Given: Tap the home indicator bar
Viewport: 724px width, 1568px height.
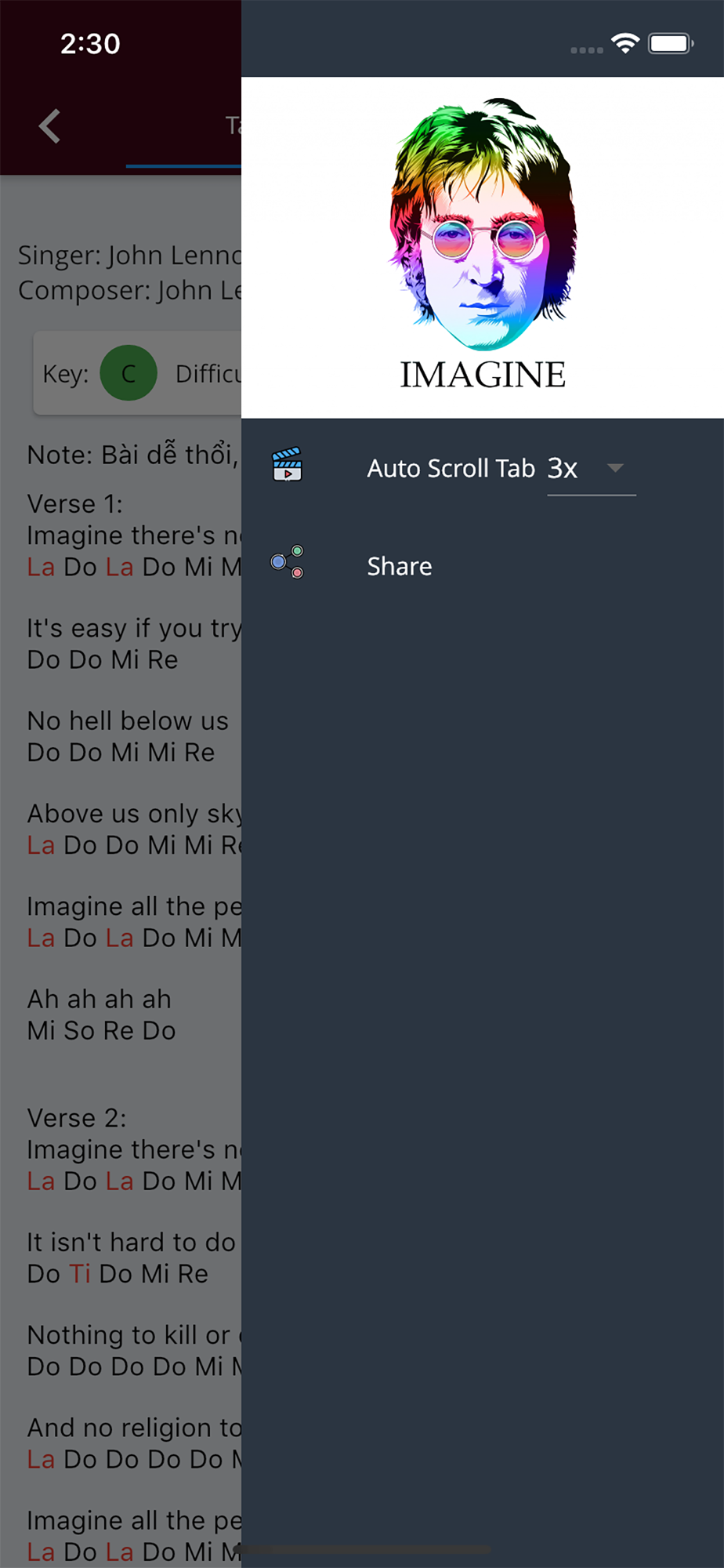Looking at the screenshot, I should [362, 1549].
